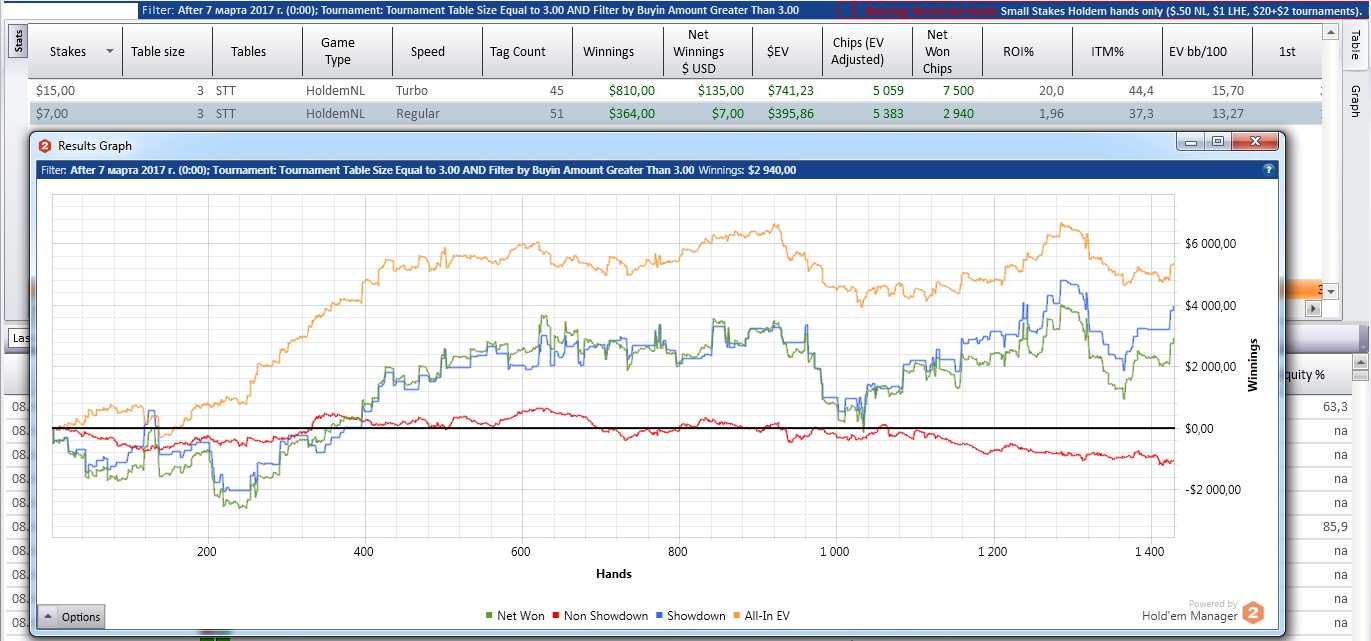Switch to the Table side tab
1371x641 pixels.
point(1355,43)
